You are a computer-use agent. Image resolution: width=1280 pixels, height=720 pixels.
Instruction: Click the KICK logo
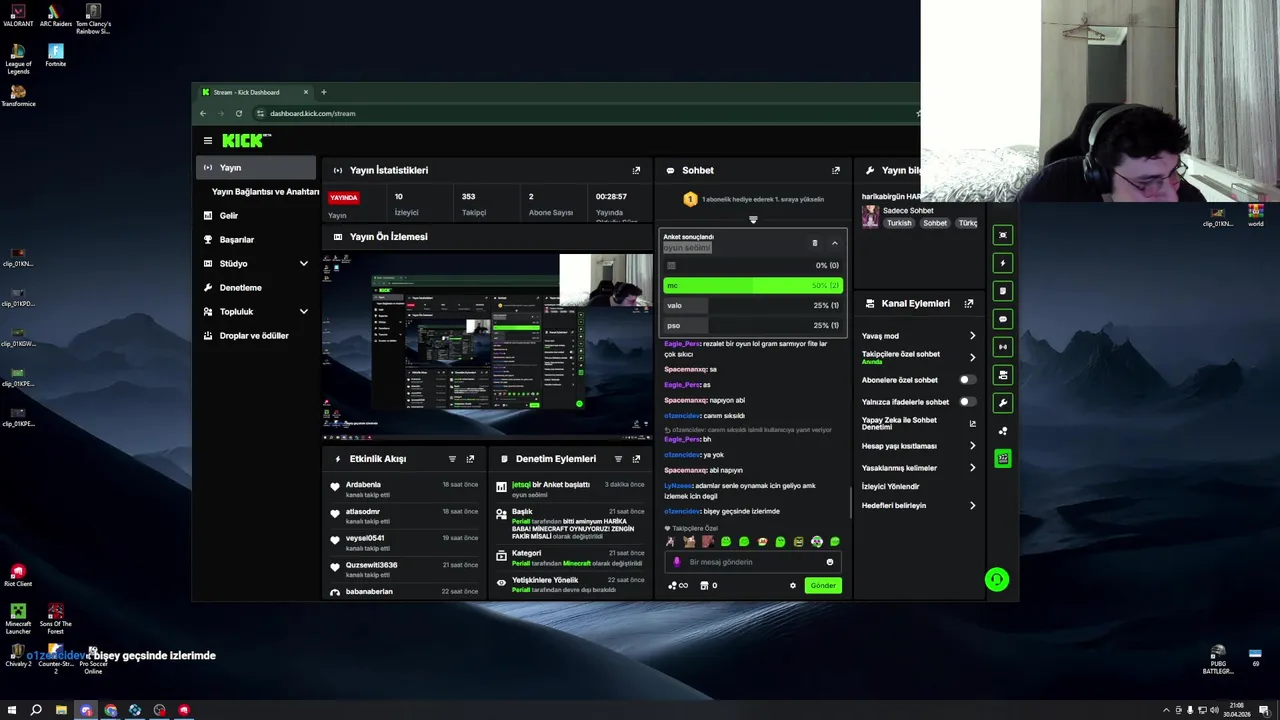click(x=246, y=141)
